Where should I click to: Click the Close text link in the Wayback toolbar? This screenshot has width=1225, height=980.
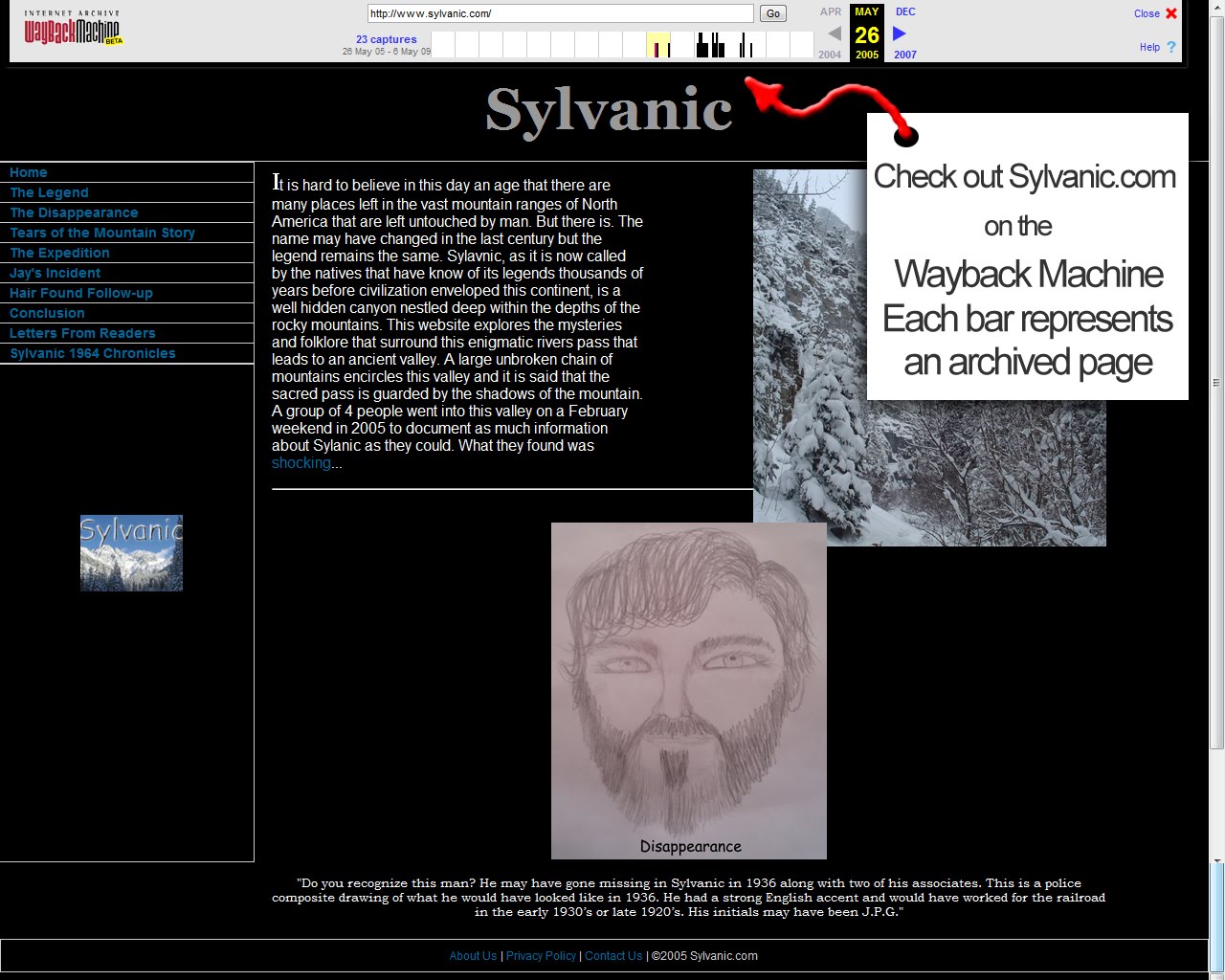[x=1147, y=13]
